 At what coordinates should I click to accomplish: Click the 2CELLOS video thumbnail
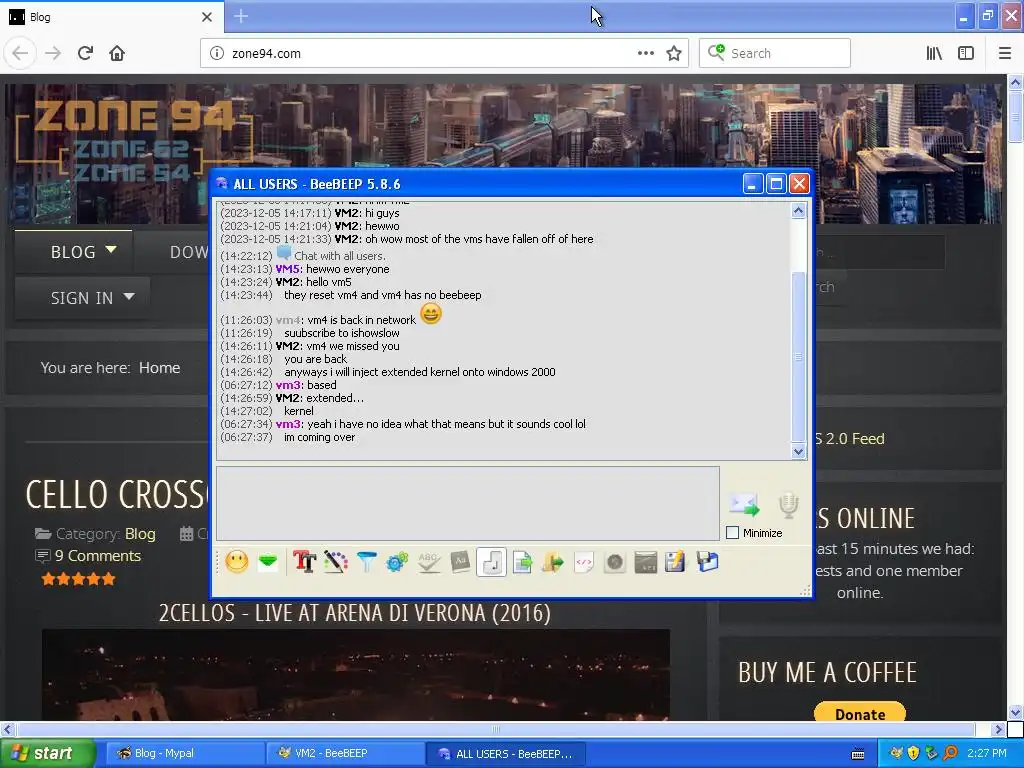[355, 675]
